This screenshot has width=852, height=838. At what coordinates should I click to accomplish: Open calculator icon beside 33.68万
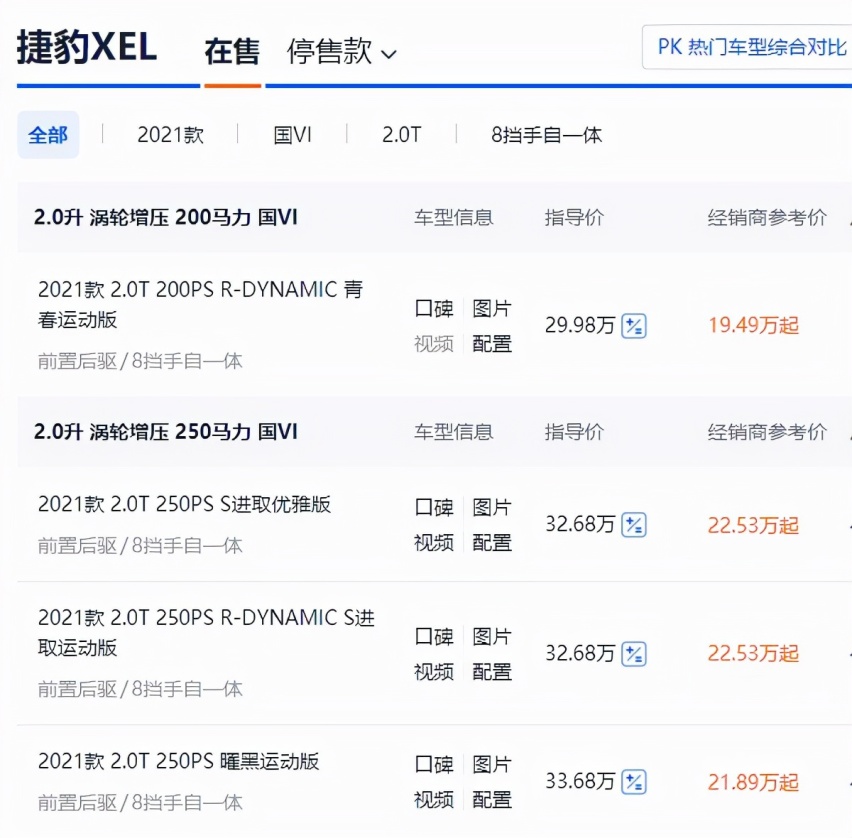pyautogui.click(x=634, y=782)
